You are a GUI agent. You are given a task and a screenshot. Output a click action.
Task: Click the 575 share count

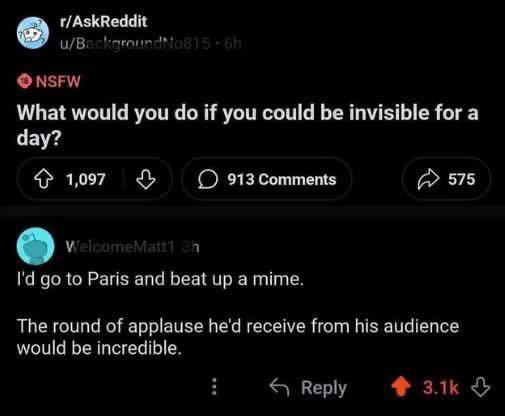pyautogui.click(x=461, y=179)
